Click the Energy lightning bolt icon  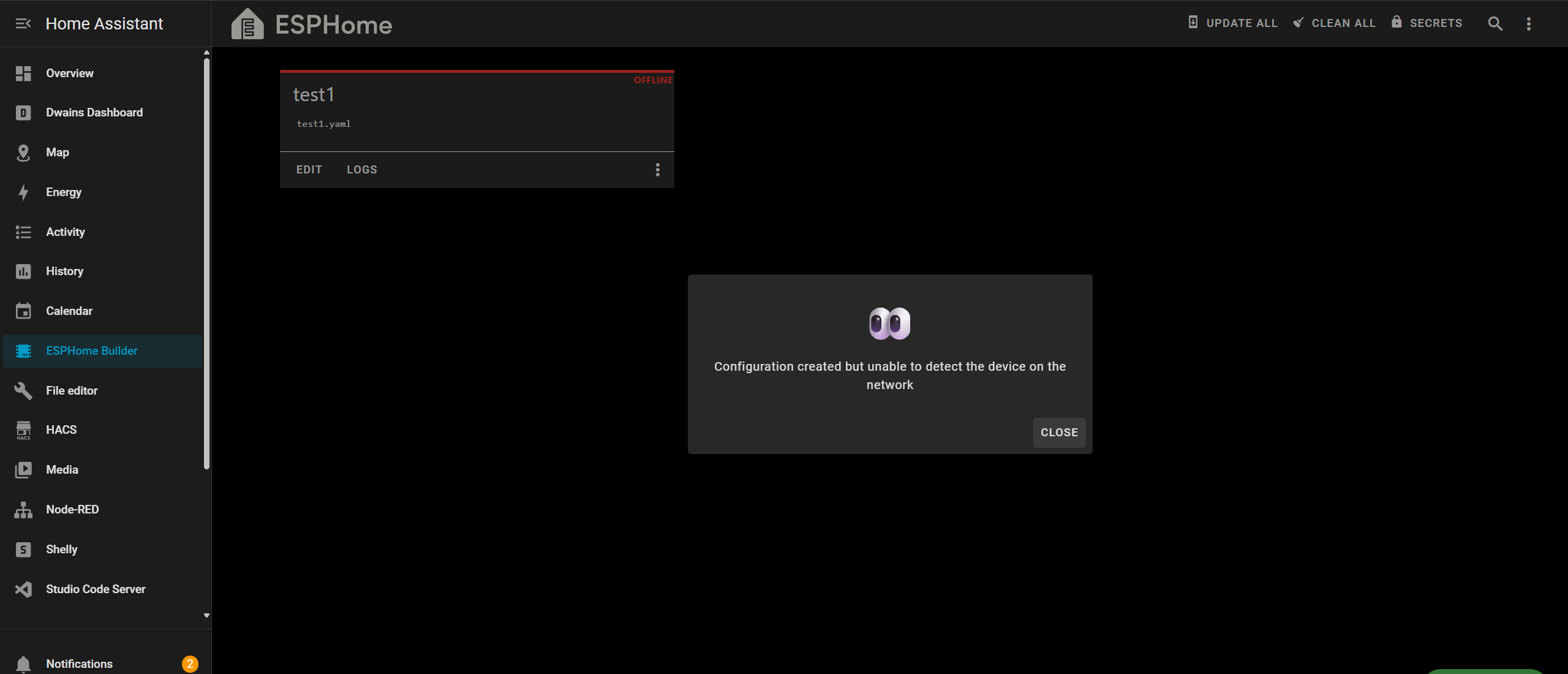23,192
